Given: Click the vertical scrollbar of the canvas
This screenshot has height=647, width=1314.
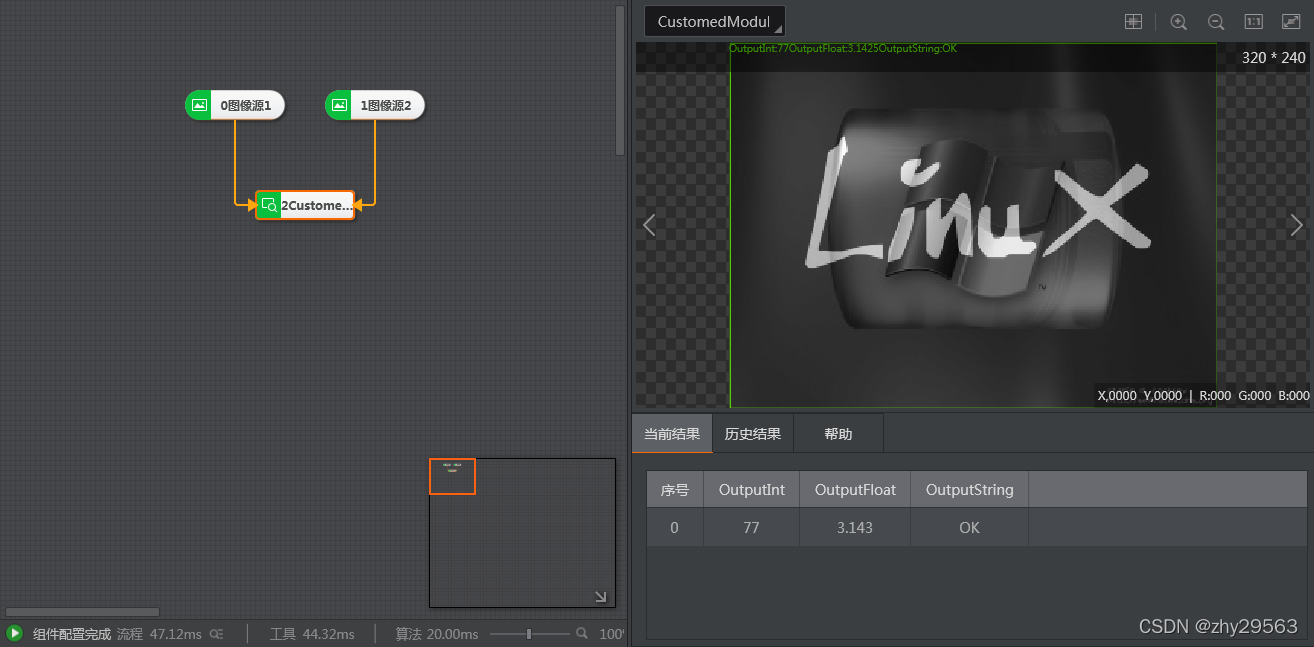Looking at the screenshot, I should 620,80.
